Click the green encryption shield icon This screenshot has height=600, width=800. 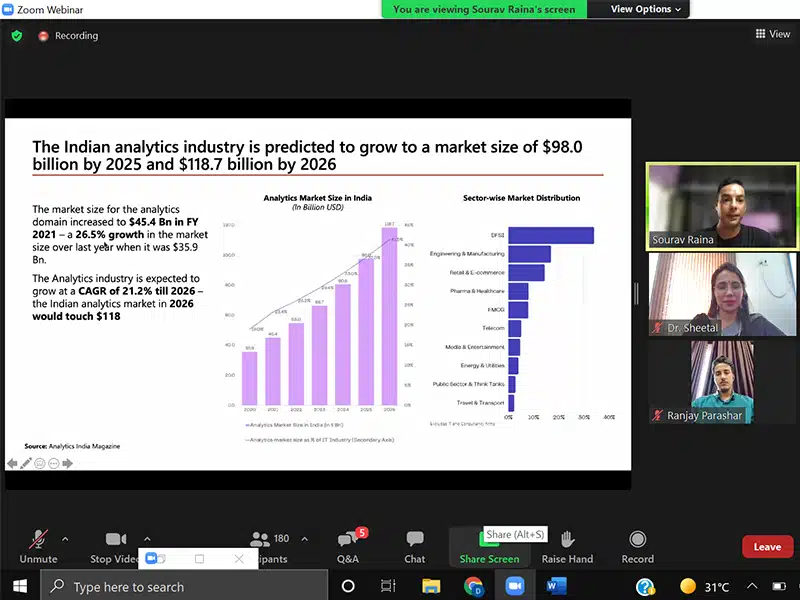[x=16, y=35]
